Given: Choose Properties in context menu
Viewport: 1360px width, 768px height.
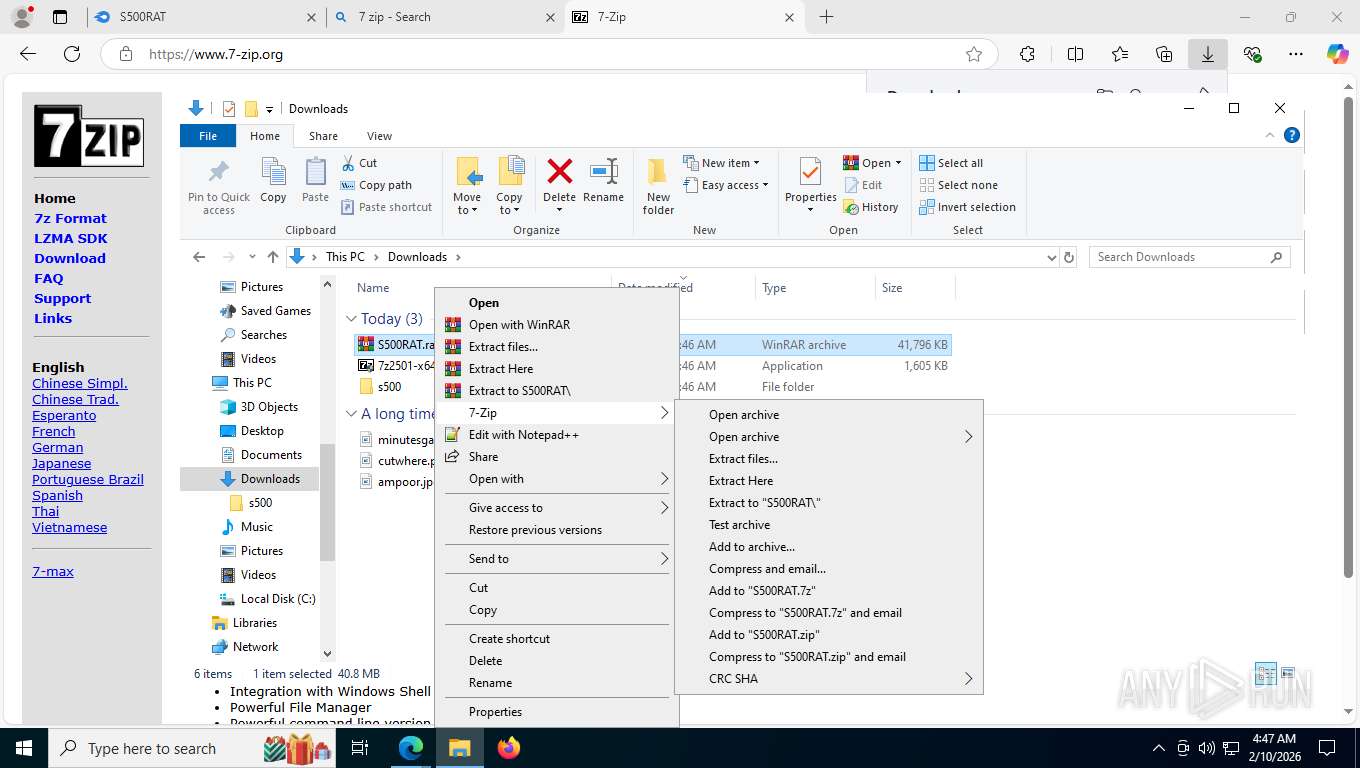Looking at the screenshot, I should tap(556, 712).
